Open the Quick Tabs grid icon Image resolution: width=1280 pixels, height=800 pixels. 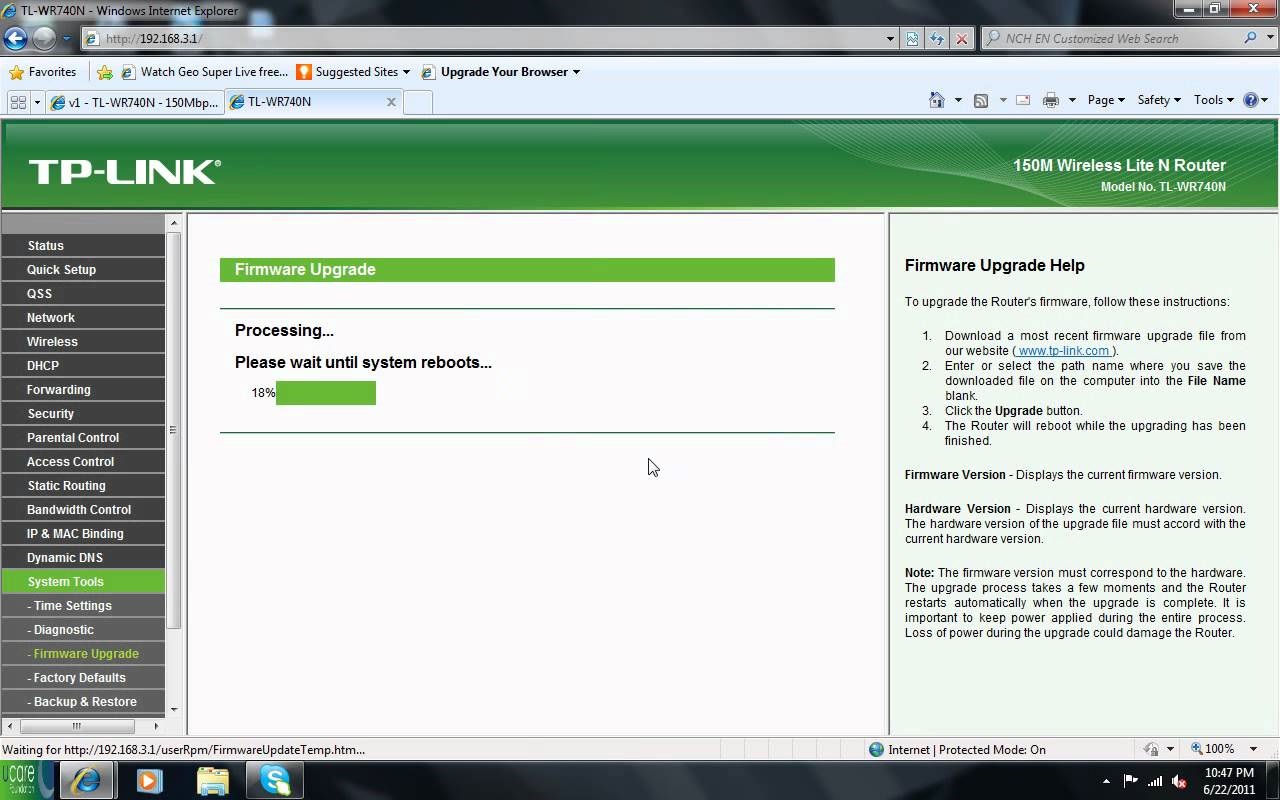[18, 102]
